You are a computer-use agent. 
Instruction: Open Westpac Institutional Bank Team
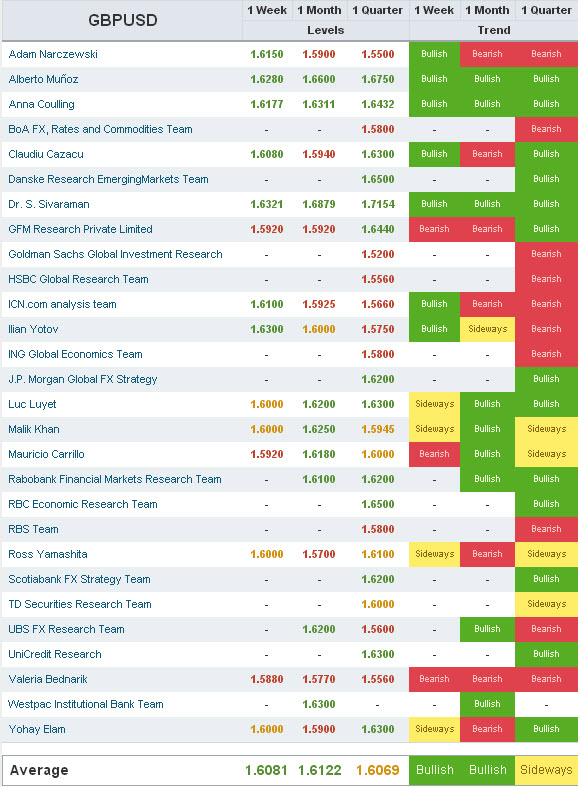(x=86, y=705)
